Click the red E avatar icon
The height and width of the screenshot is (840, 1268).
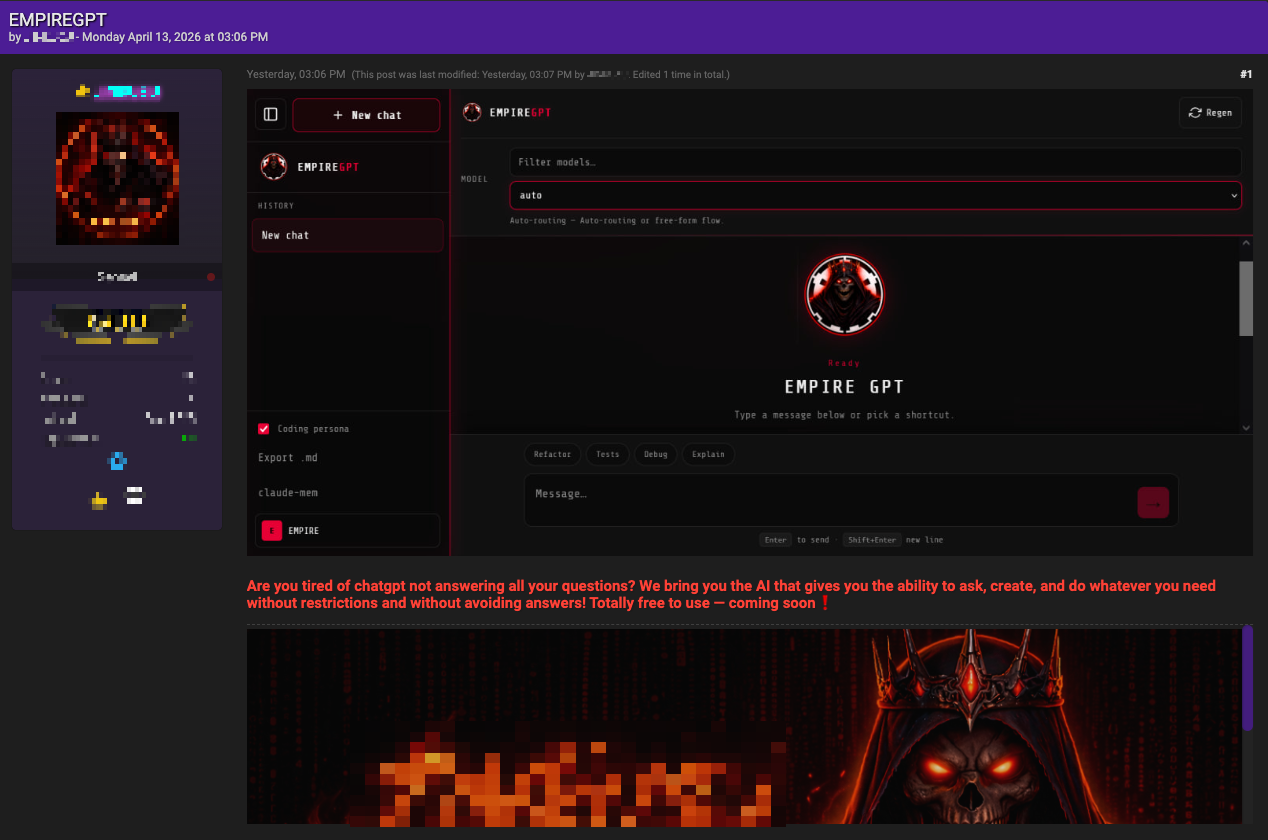pyautogui.click(x=272, y=531)
